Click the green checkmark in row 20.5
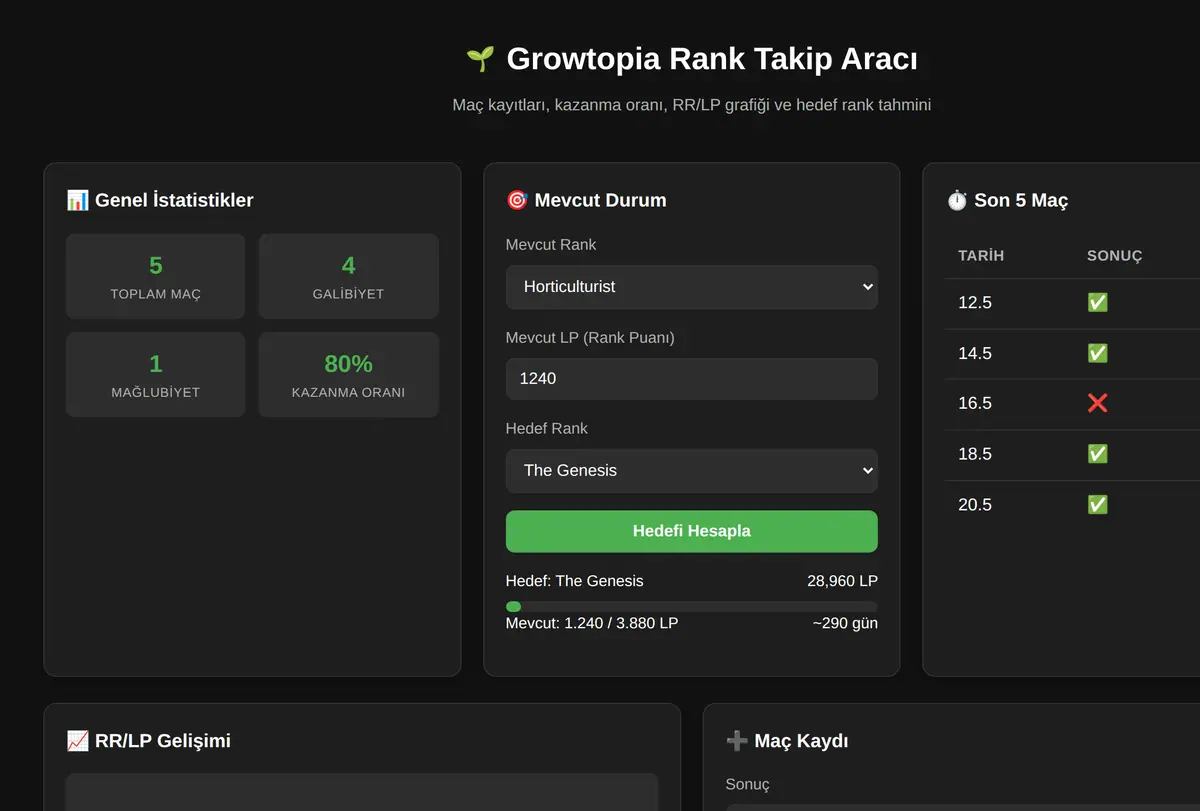Screen dimensions: 1200x811 point(1097,504)
